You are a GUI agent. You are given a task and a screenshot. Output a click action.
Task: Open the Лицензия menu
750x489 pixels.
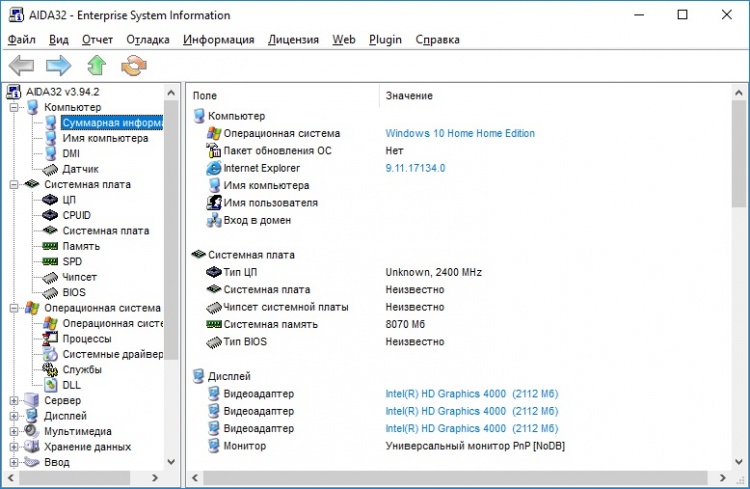pos(293,40)
